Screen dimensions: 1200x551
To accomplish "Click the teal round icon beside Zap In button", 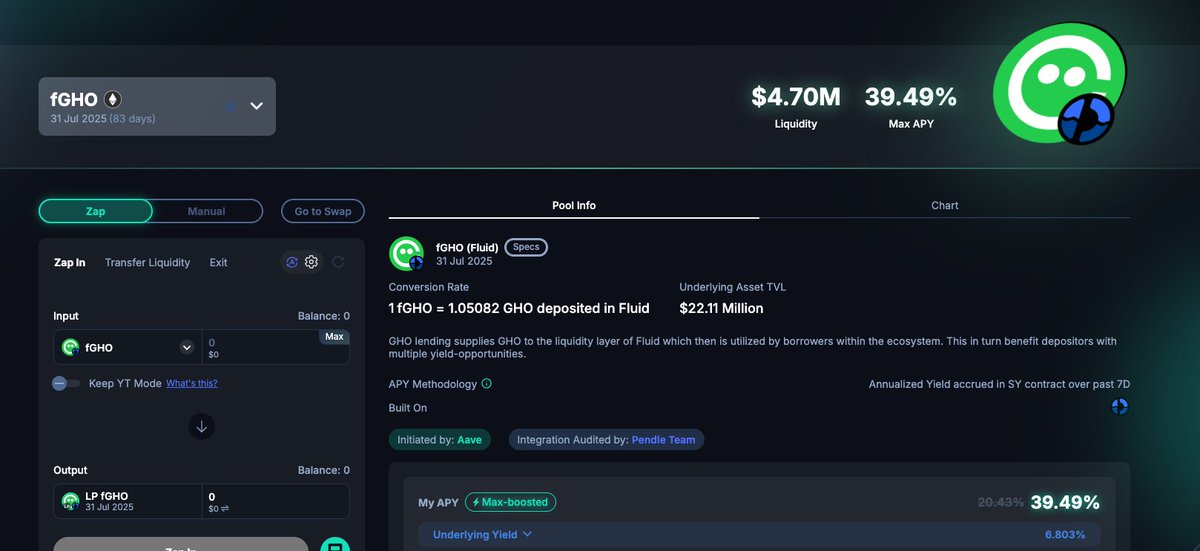I will click(x=335, y=545).
